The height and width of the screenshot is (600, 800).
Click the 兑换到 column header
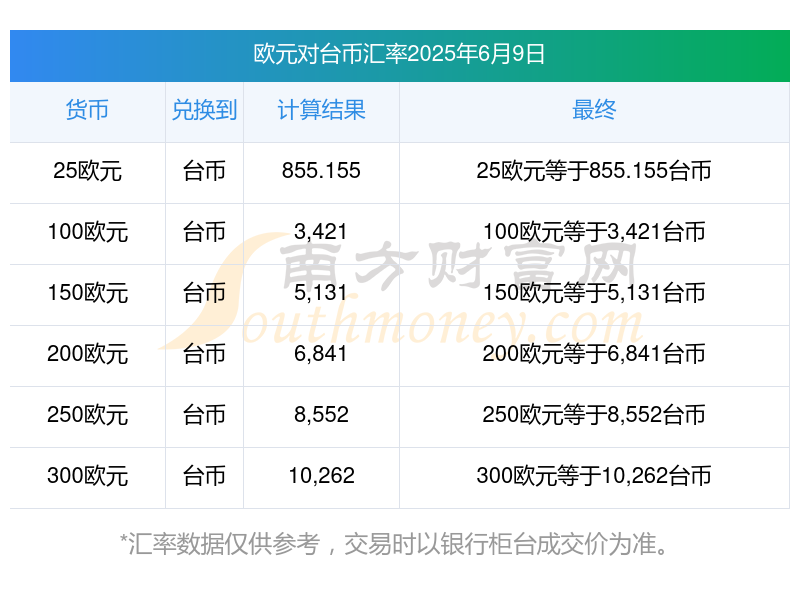(204, 110)
